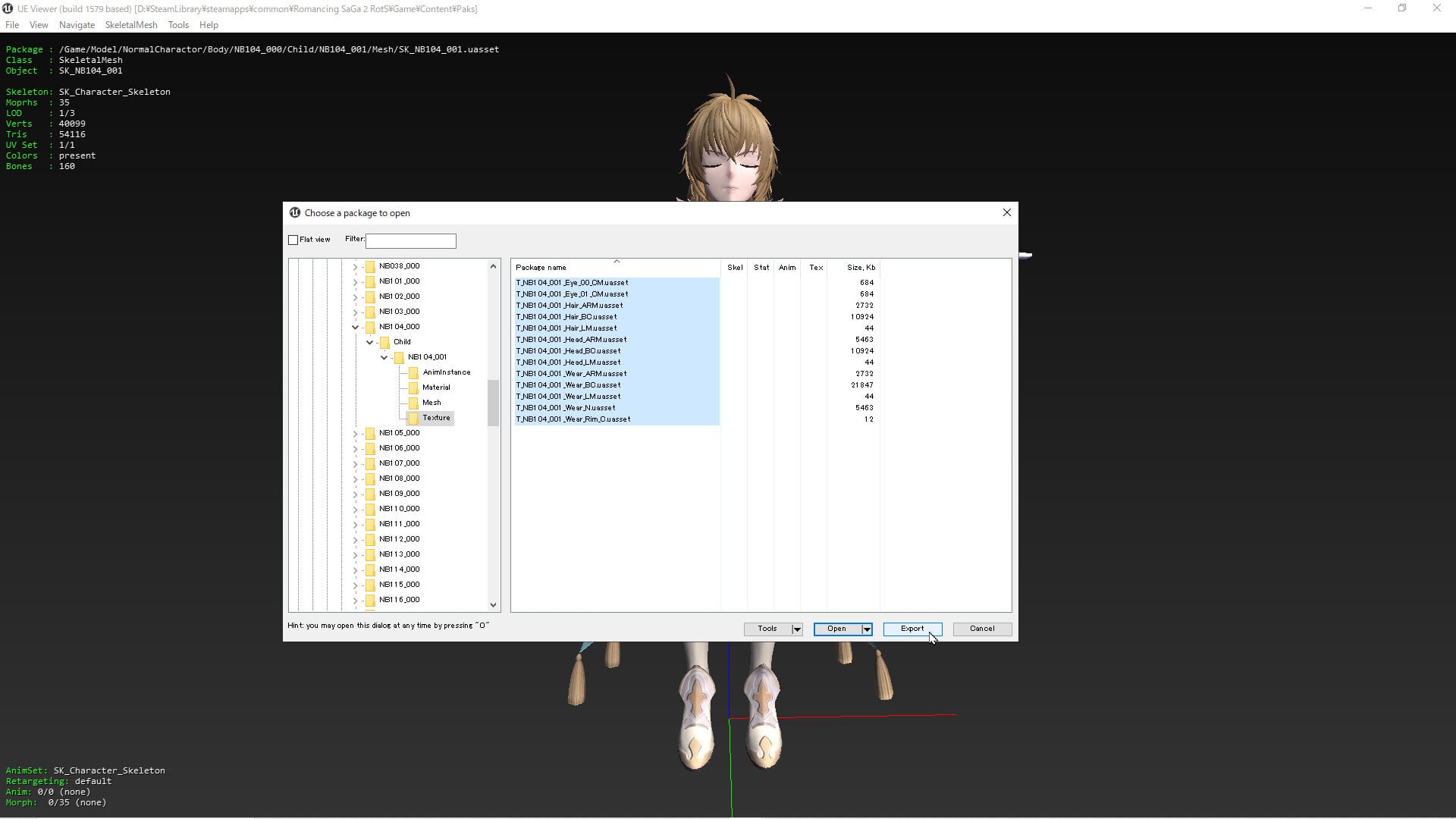Viewport: 1456px width, 819px height.
Task: Select the NB111_000 folder icon
Action: [370, 524]
